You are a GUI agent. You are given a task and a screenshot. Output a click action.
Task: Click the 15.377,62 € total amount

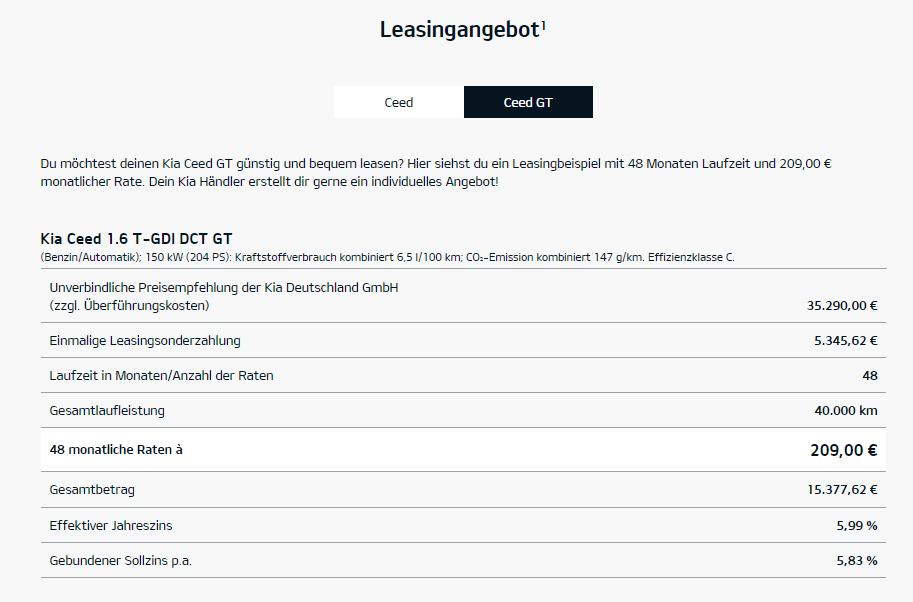click(842, 490)
